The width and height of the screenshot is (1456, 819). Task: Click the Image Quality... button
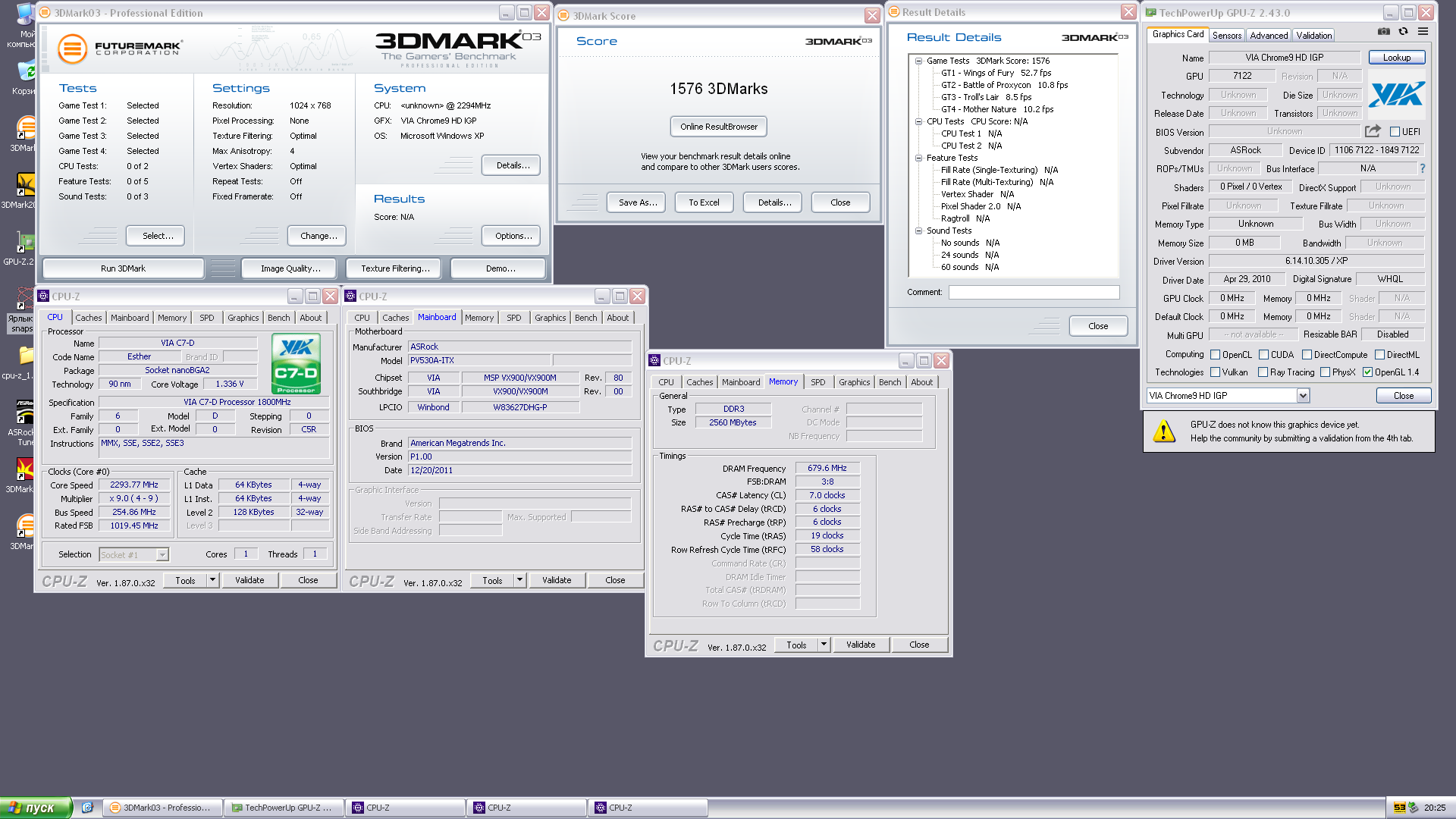pyautogui.click(x=290, y=268)
